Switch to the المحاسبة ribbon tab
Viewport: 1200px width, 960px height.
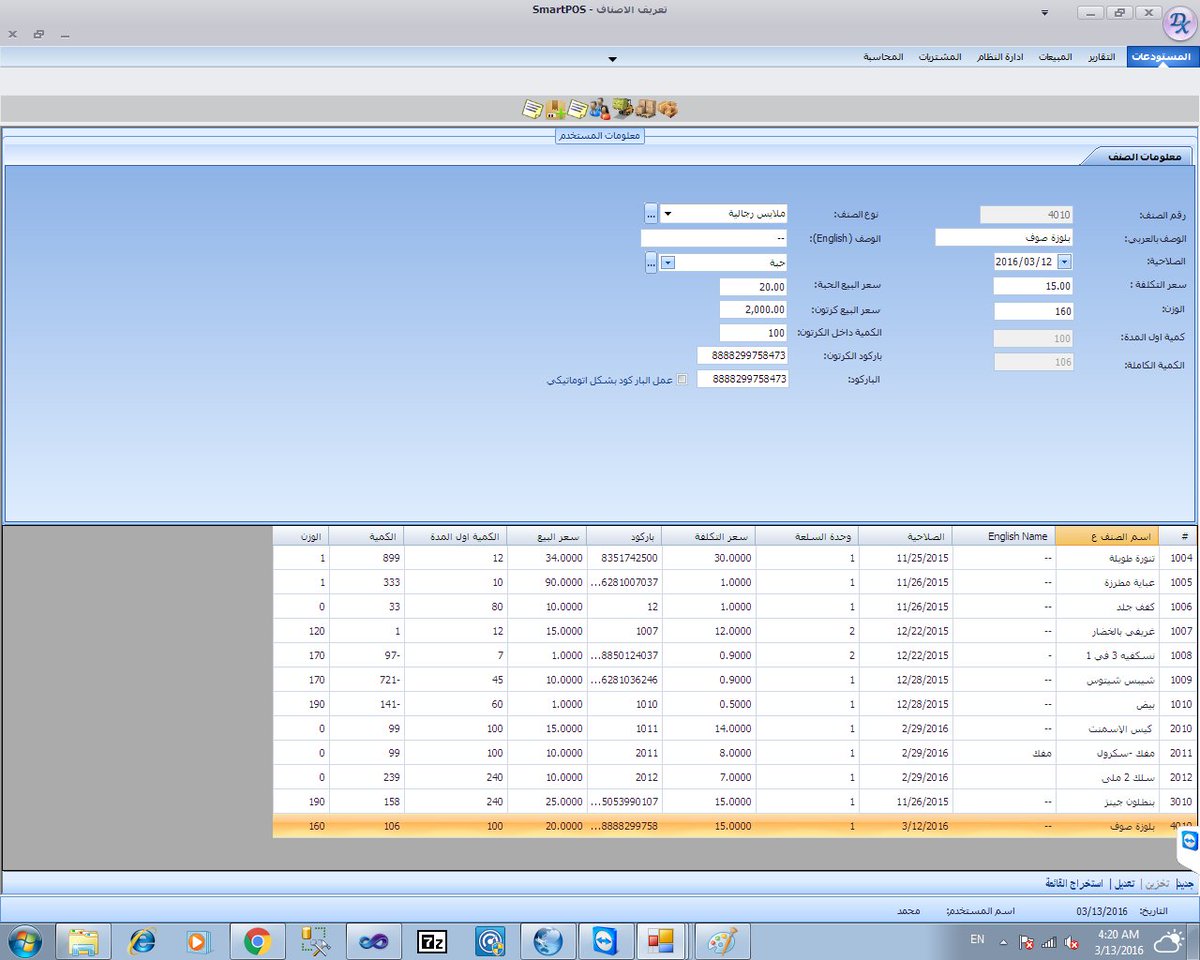pos(884,57)
